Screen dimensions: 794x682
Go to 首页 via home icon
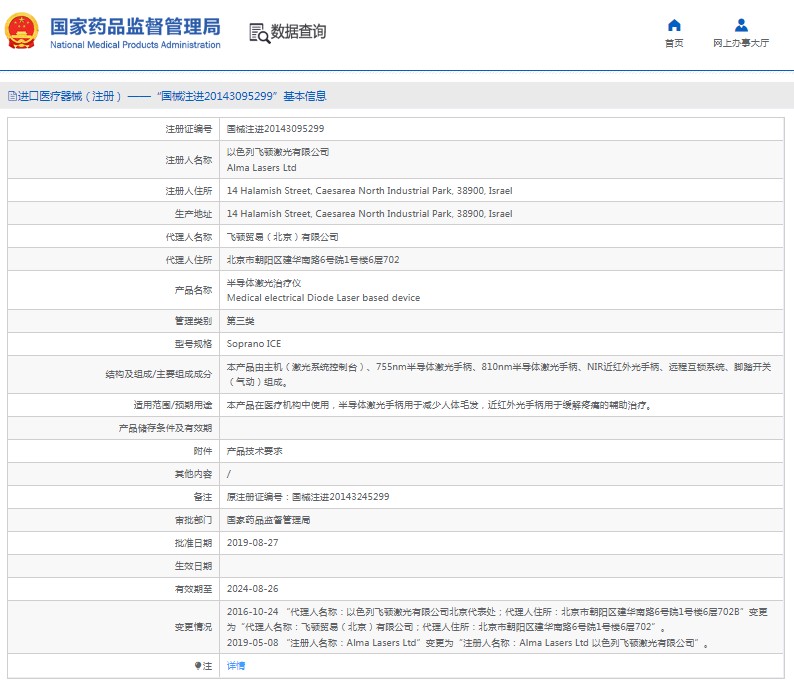(674, 25)
